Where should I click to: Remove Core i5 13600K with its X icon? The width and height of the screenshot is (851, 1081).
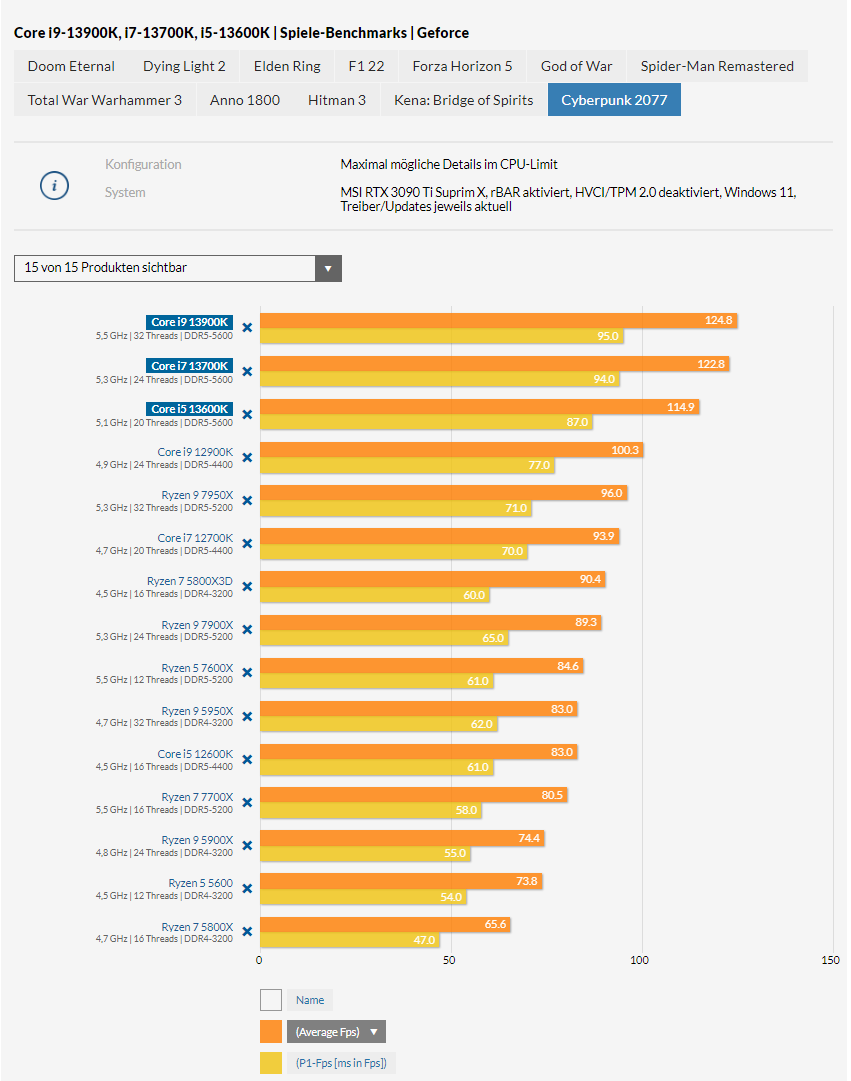[x=247, y=414]
